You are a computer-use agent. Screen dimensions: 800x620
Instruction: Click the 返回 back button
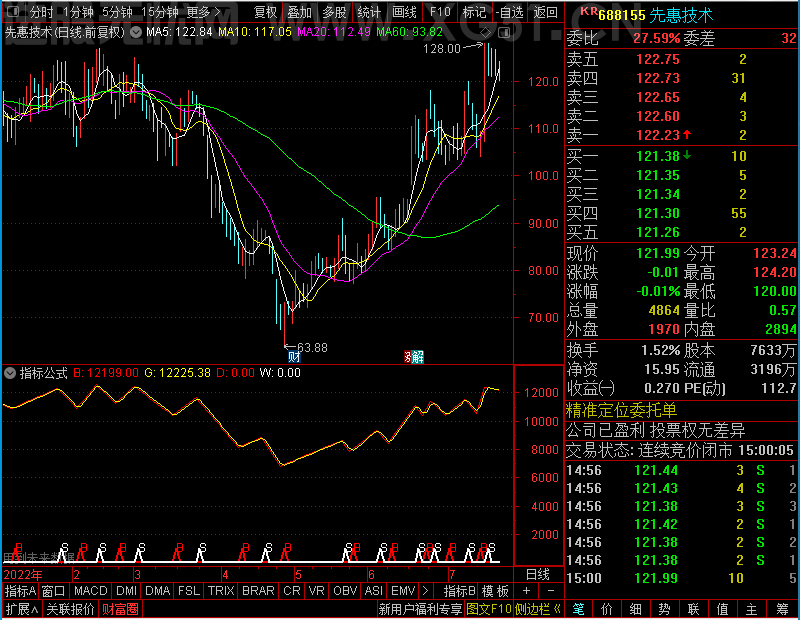545,12
